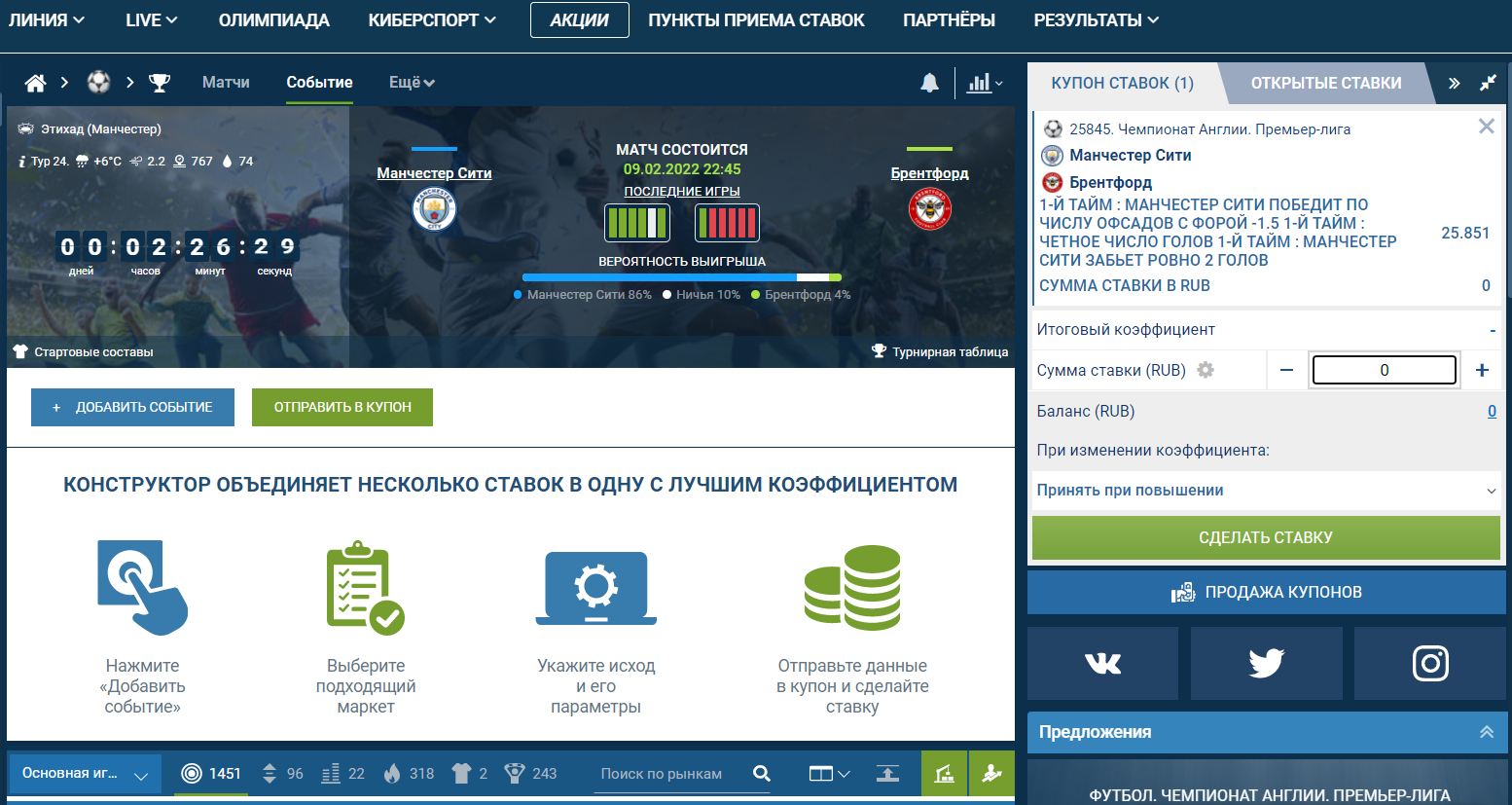1512x805 pixels.
Task: Open stake settings gear icon
Action: (x=1206, y=370)
